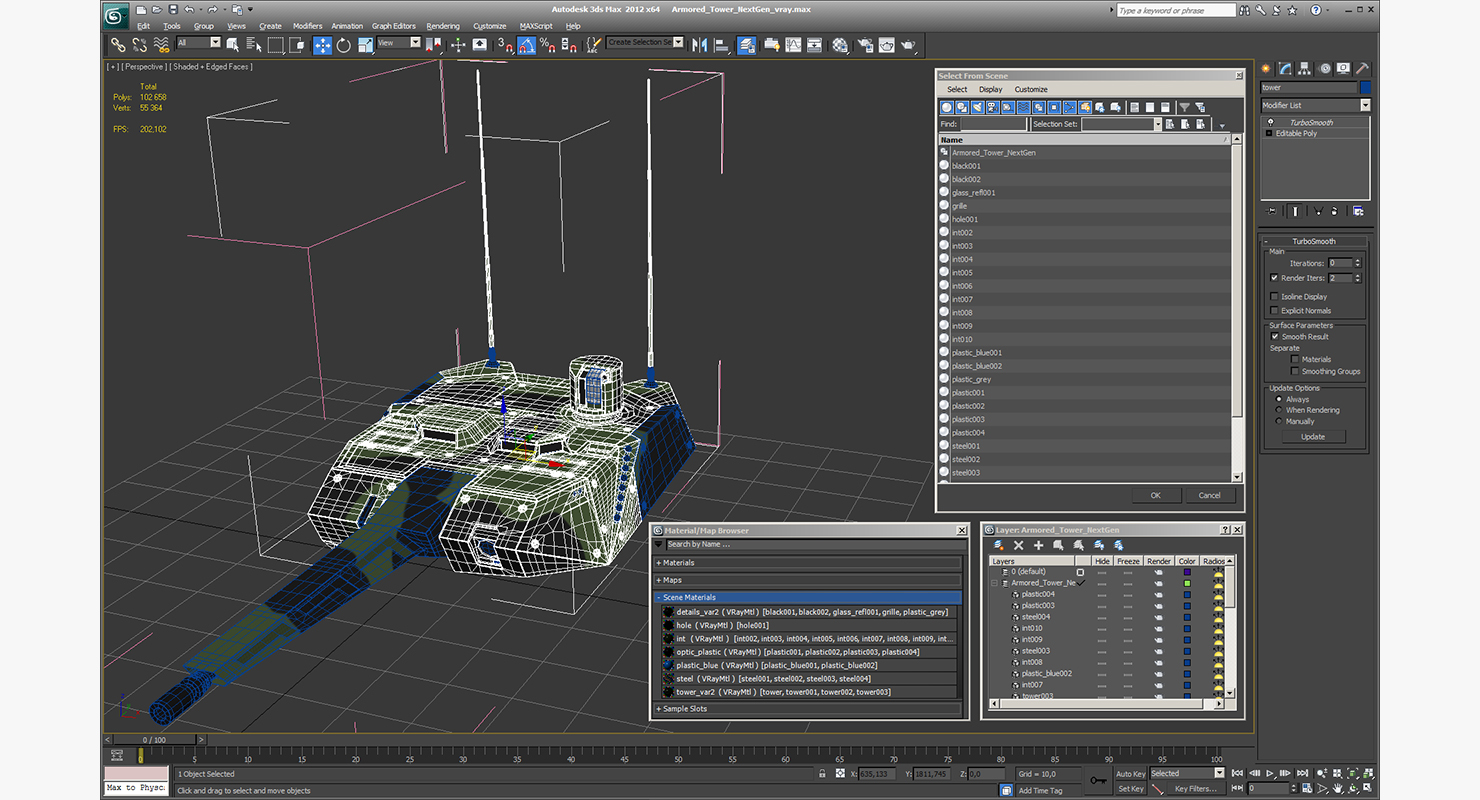Check the Smoothing Groups checkbox
Viewport: 1480px width, 800px height.
[x=1295, y=371]
